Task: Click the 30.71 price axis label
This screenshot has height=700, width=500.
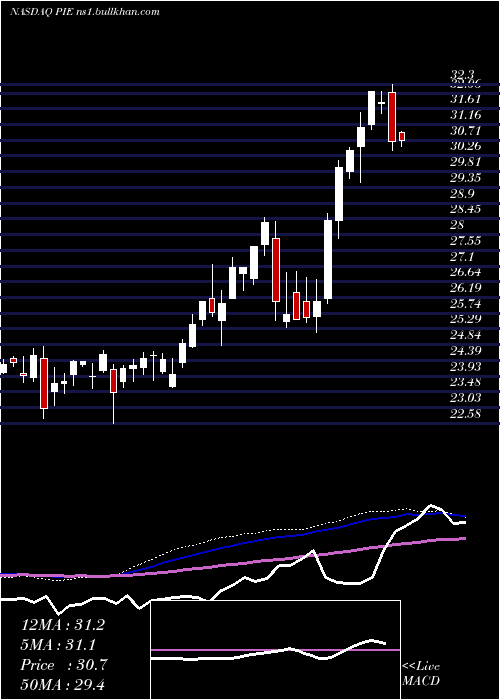Action: click(465, 131)
